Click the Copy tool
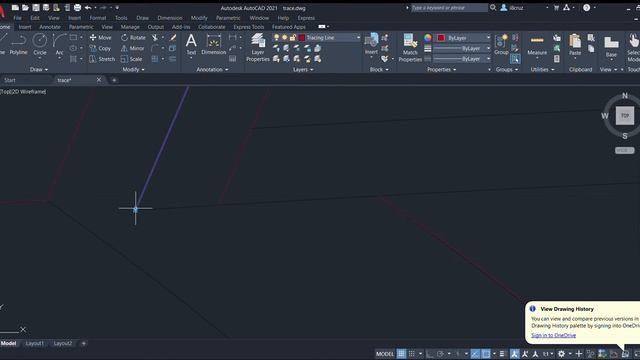The height and width of the screenshot is (360, 640). 100,48
